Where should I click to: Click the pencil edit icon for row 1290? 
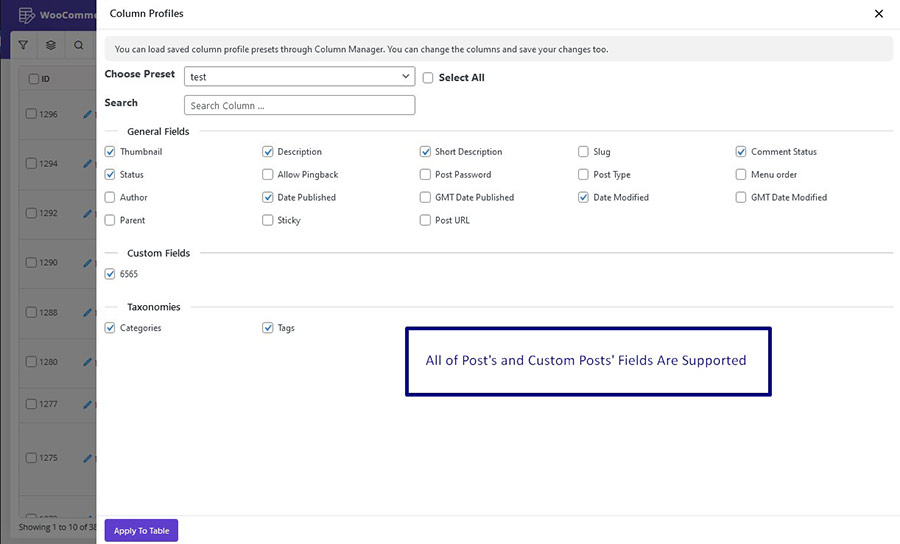tap(87, 263)
